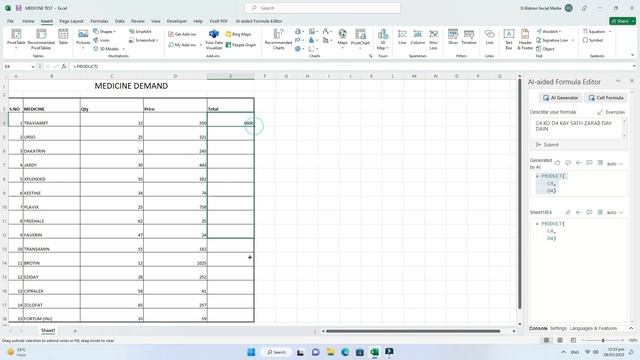The width and height of the screenshot is (640, 360).
Task: Open the Shapes gallery dropdown
Action: [104, 31]
